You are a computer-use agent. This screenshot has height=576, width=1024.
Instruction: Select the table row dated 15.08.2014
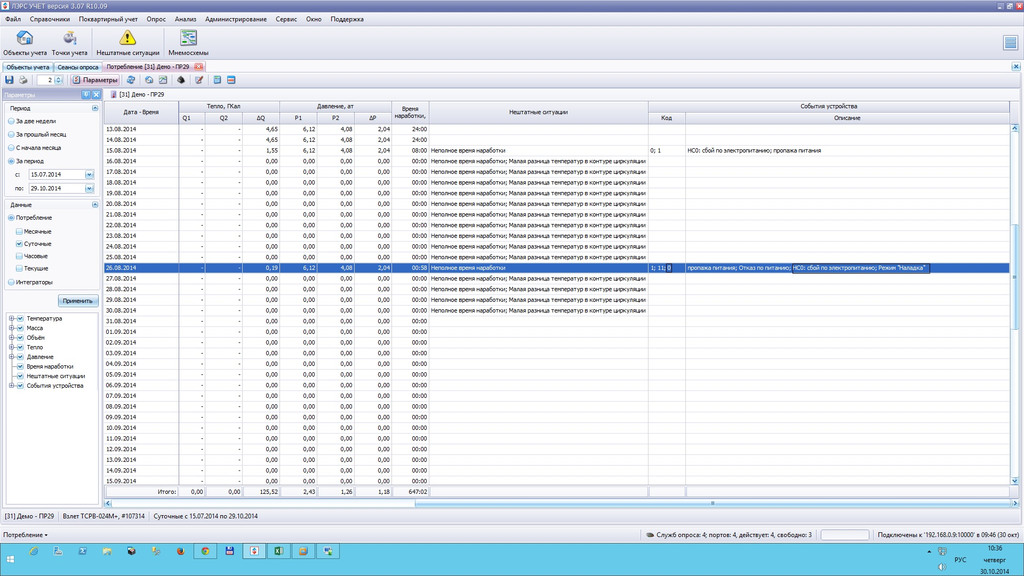(x=556, y=150)
